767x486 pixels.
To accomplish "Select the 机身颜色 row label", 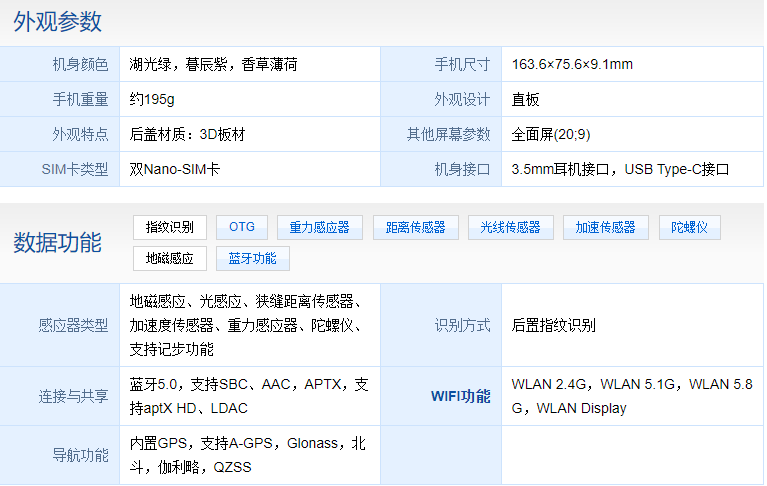I will point(80,64).
